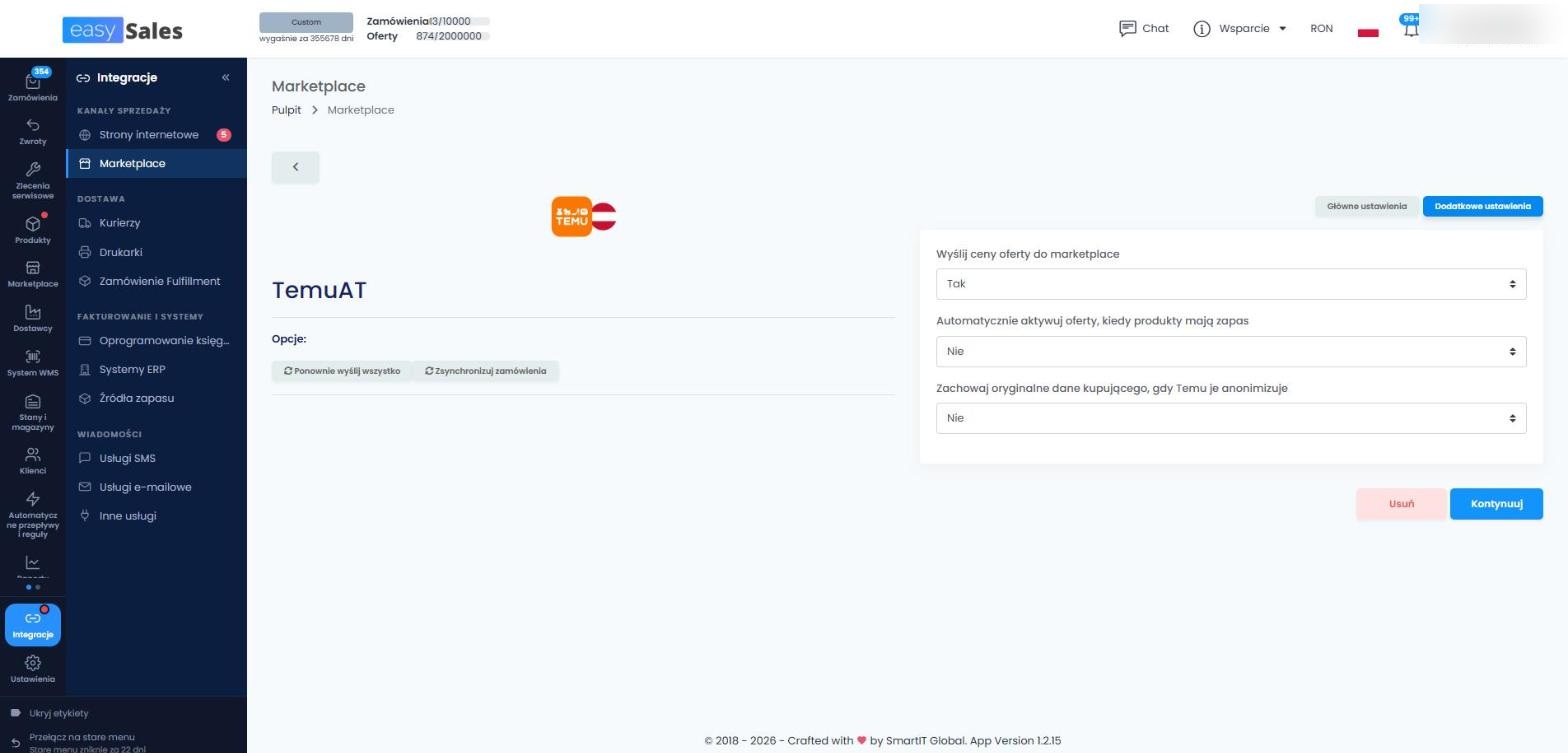Open Ustawienia gear icon

[x=32, y=669]
